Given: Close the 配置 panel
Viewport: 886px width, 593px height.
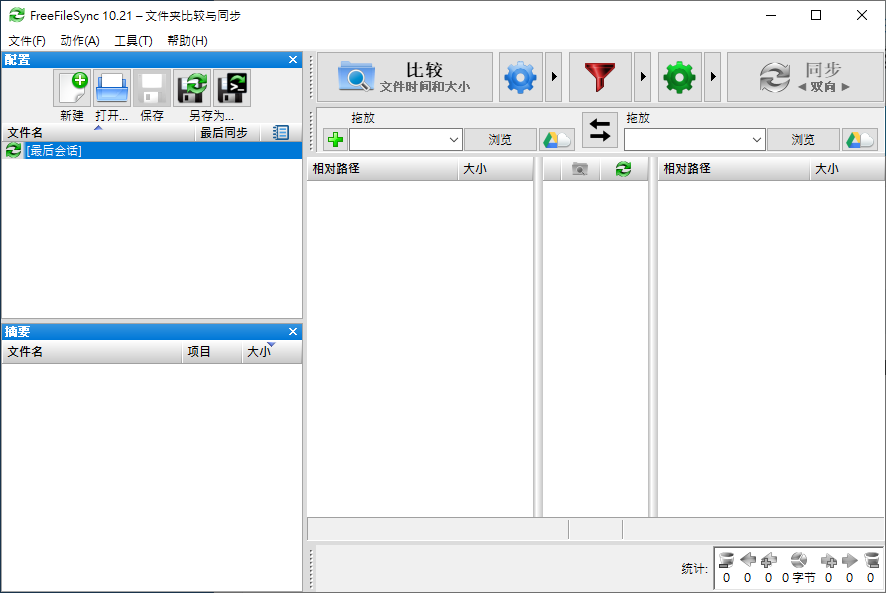Looking at the screenshot, I should [293, 59].
